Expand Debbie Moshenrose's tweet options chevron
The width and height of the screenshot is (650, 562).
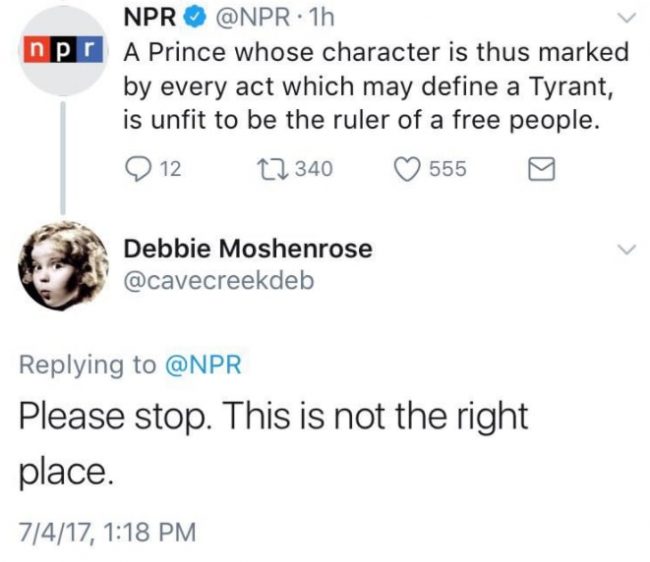(x=626, y=248)
